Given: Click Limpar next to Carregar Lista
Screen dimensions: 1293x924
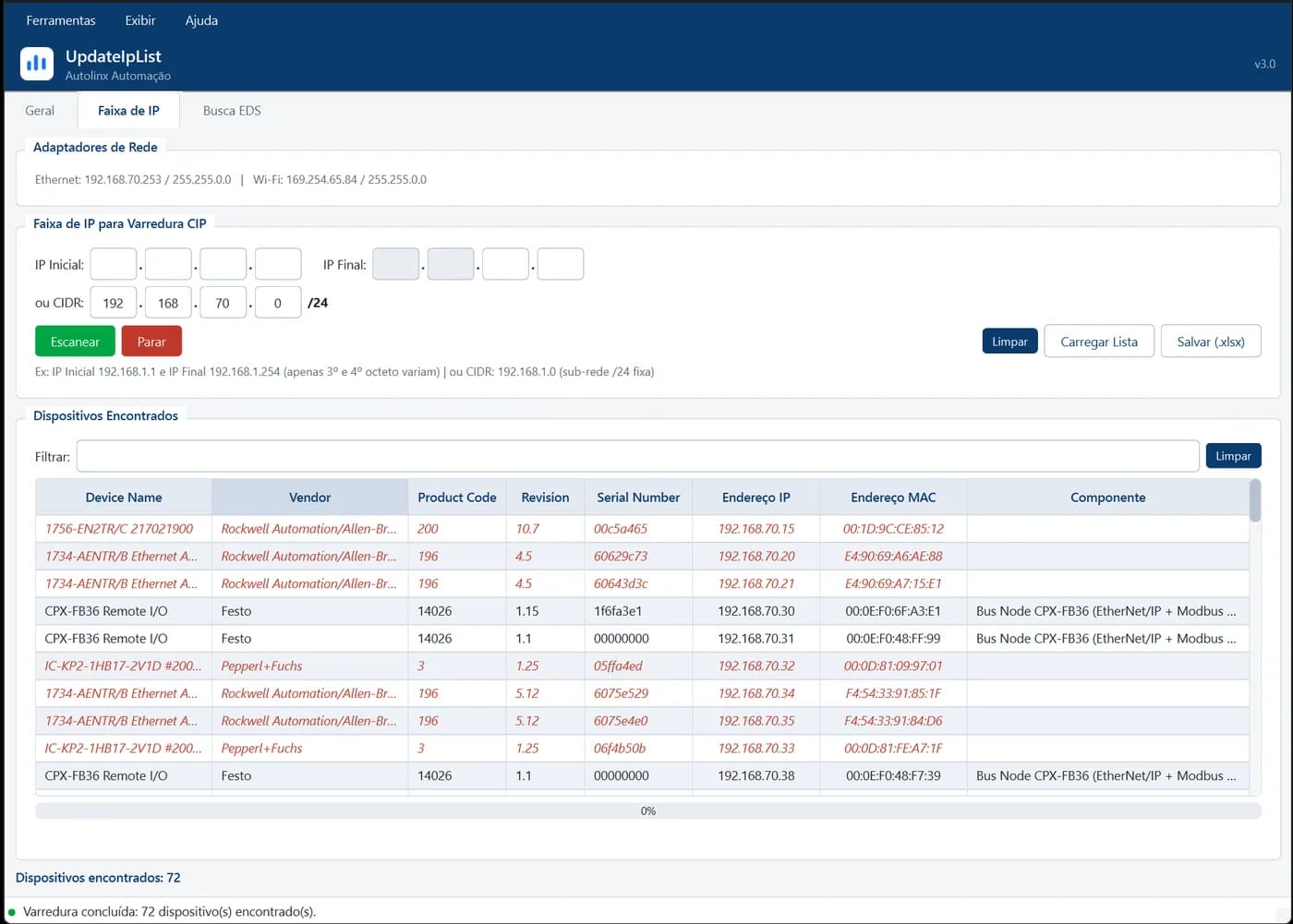Looking at the screenshot, I should [x=1009, y=342].
